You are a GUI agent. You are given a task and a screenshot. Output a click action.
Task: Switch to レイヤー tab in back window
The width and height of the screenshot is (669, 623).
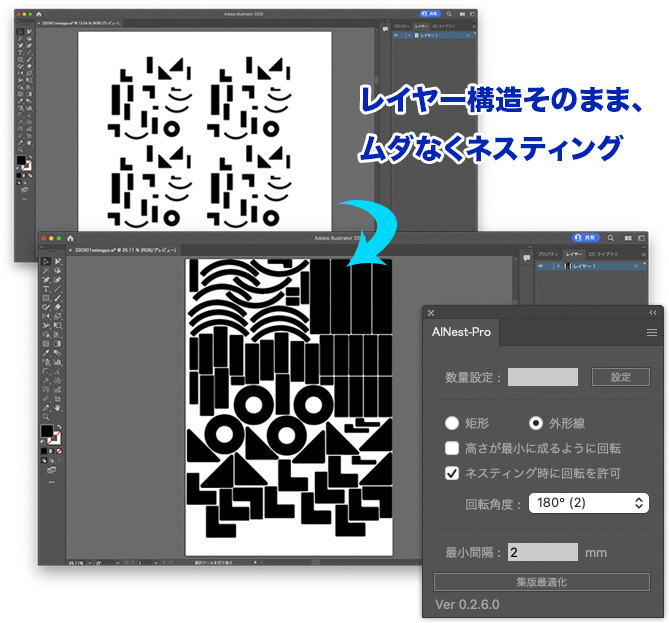tap(421, 26)
